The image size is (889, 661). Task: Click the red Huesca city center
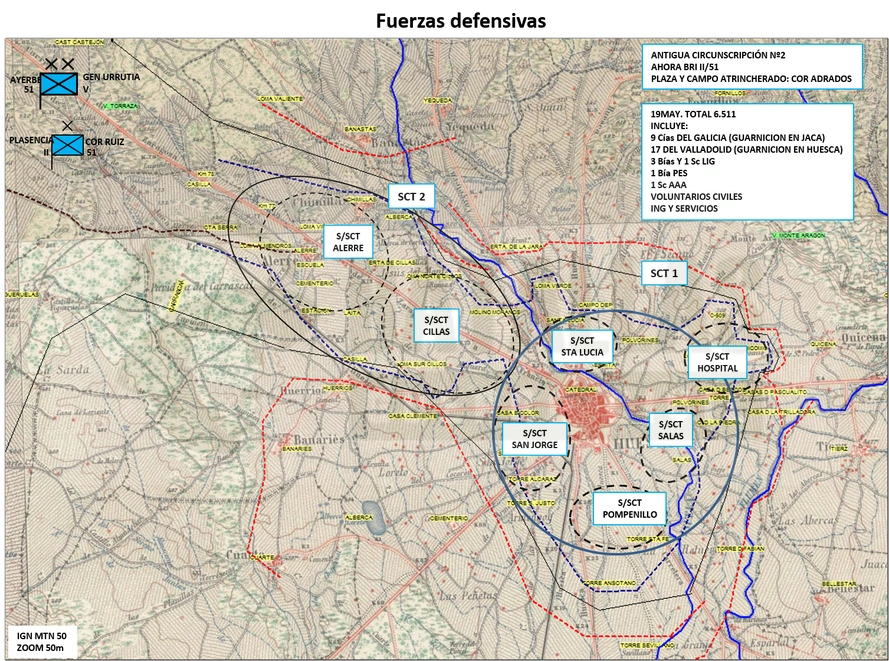click(x=583, y=415)
